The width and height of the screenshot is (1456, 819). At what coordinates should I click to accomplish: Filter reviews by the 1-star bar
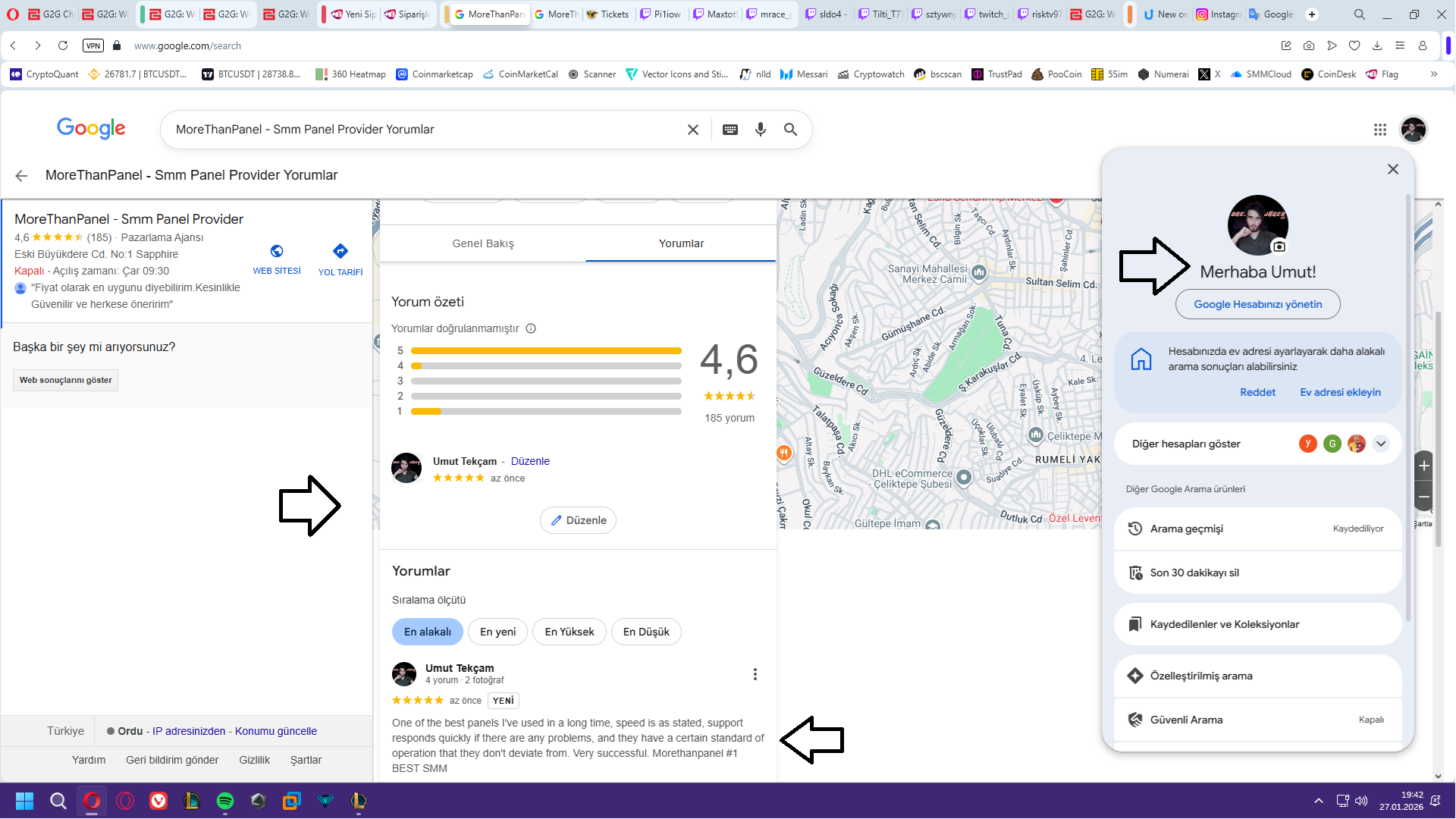point(546,412)
